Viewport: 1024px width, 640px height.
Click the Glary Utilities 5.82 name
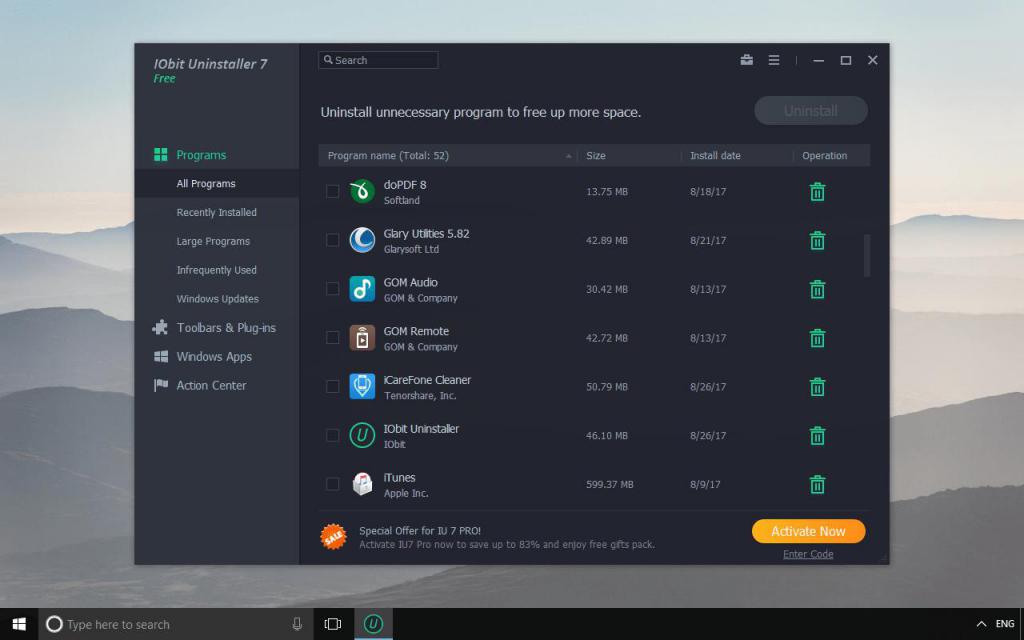point(426,234)
